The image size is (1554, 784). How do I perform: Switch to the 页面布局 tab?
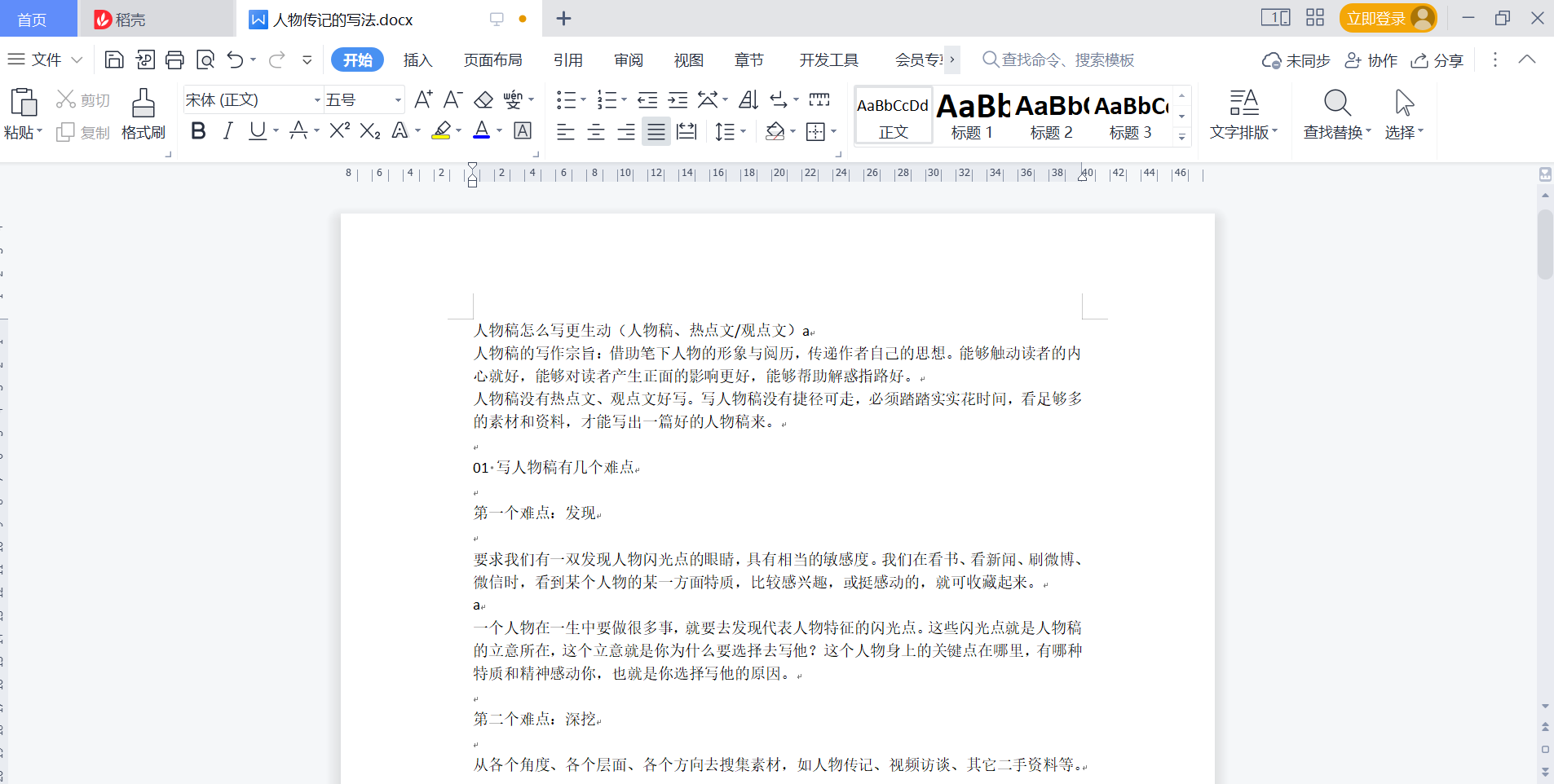(492, 59)
